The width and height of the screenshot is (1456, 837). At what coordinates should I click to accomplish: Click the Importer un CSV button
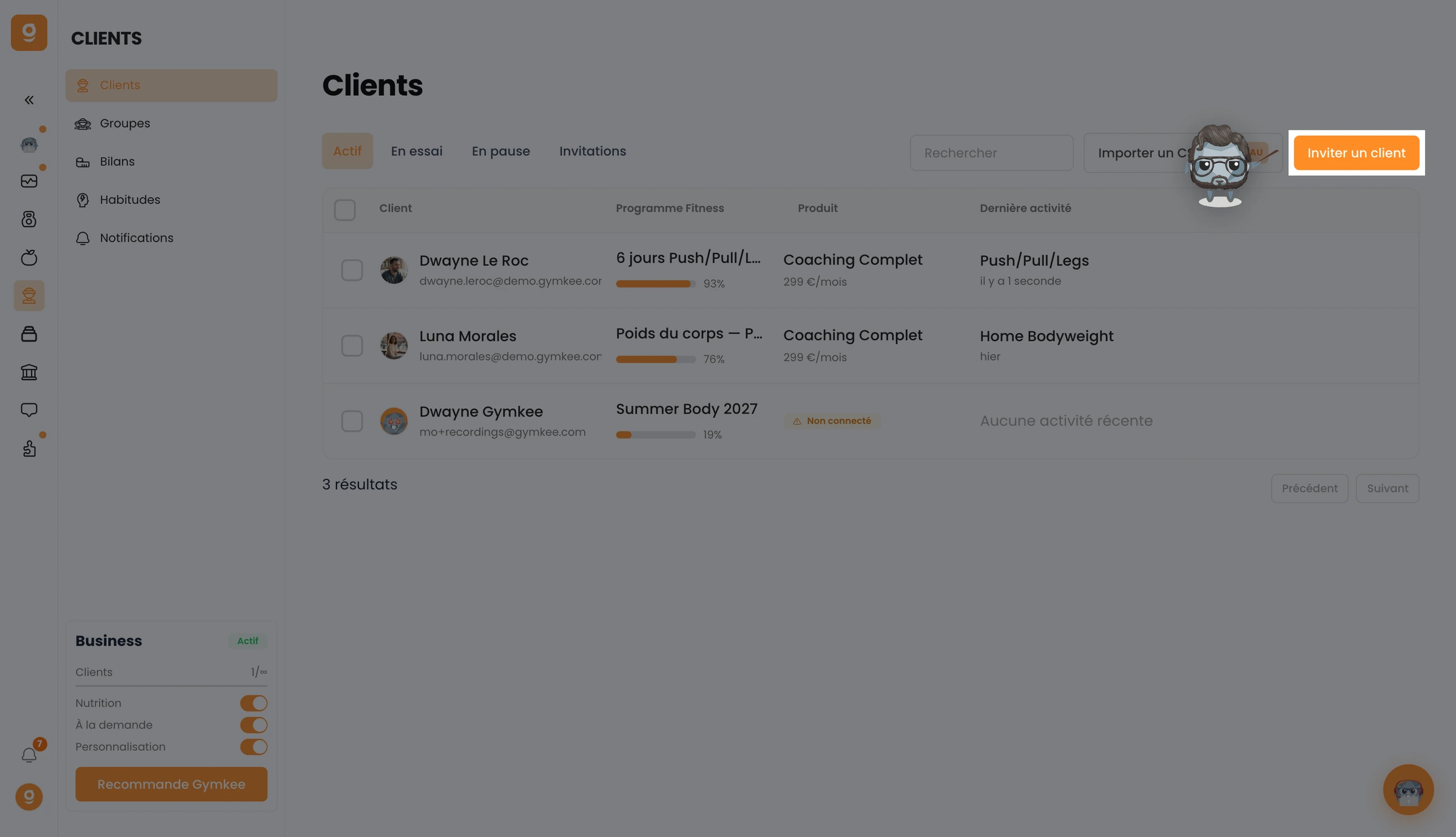1182,153
